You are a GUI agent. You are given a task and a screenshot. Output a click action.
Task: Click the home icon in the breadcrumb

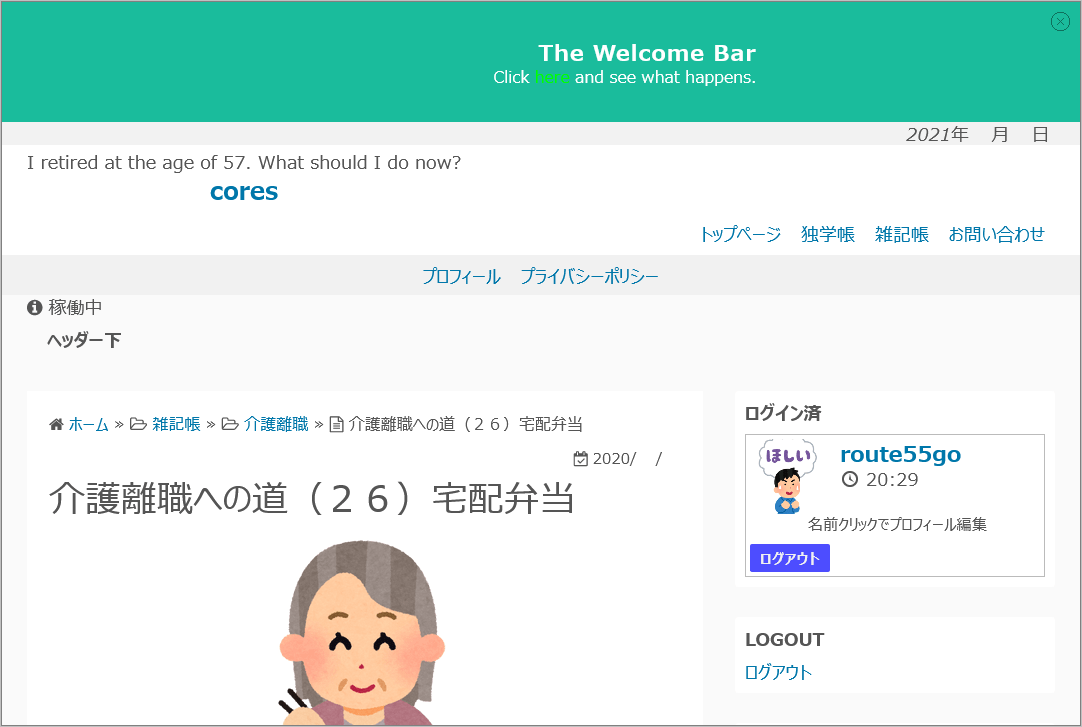coord(56,424)
